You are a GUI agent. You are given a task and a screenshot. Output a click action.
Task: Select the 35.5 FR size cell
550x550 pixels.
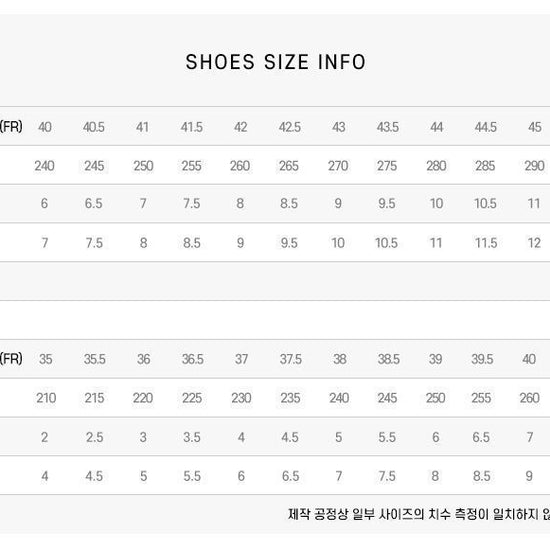(94, 359)
